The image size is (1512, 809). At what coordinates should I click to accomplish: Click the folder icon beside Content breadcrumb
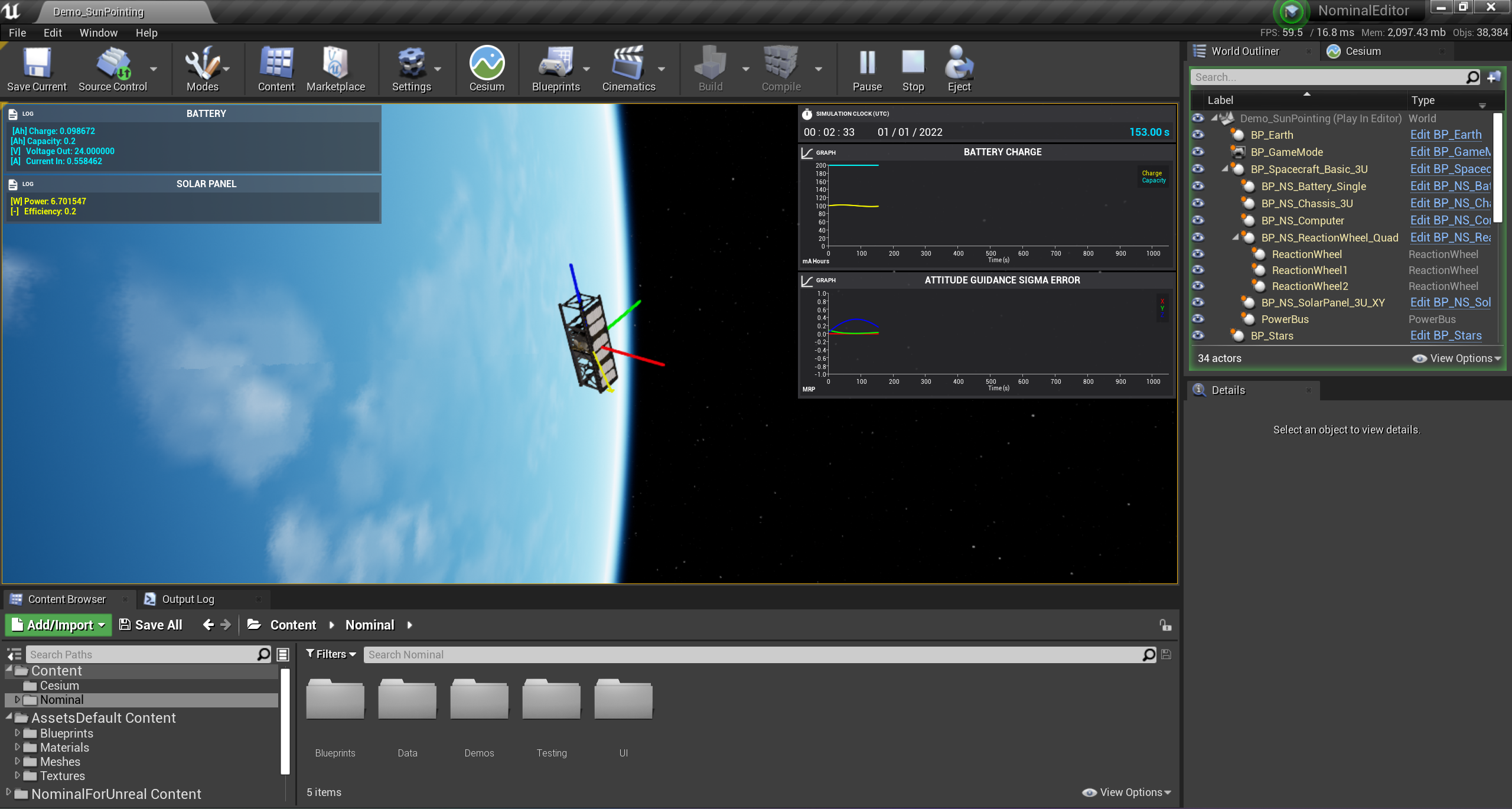255,625
